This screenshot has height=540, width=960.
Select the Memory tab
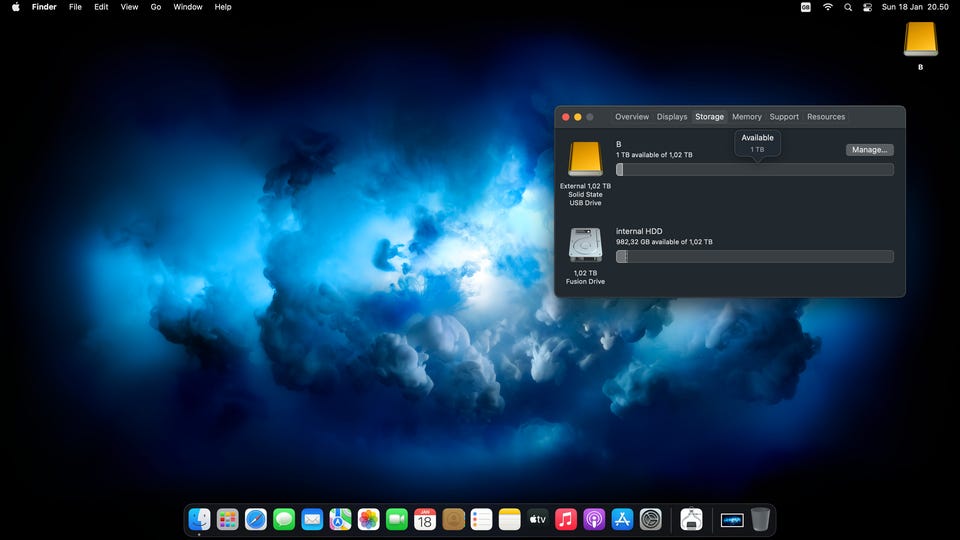point(746,117)
